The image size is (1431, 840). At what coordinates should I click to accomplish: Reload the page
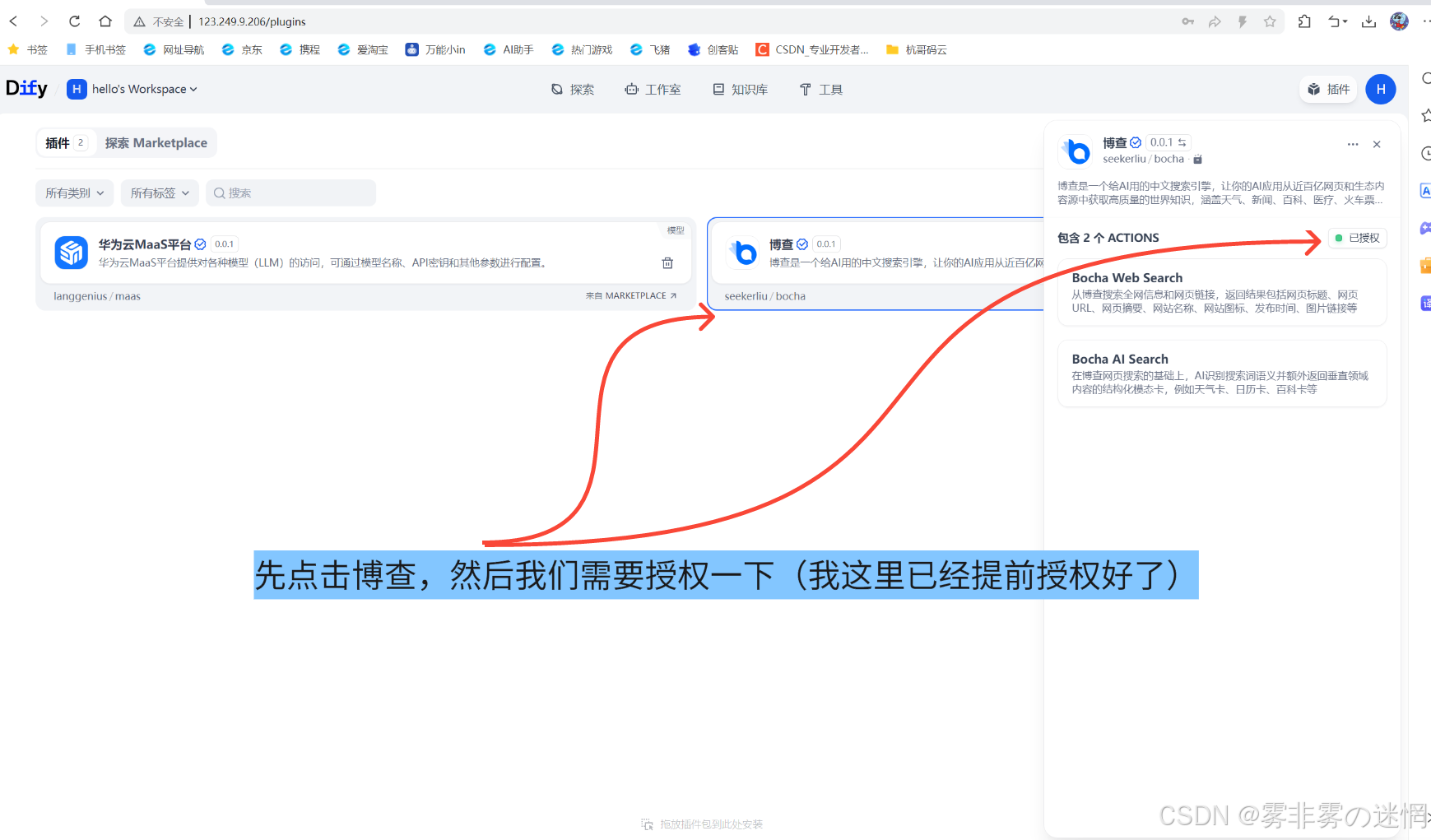pyautogui.click(x=74, y=21)
